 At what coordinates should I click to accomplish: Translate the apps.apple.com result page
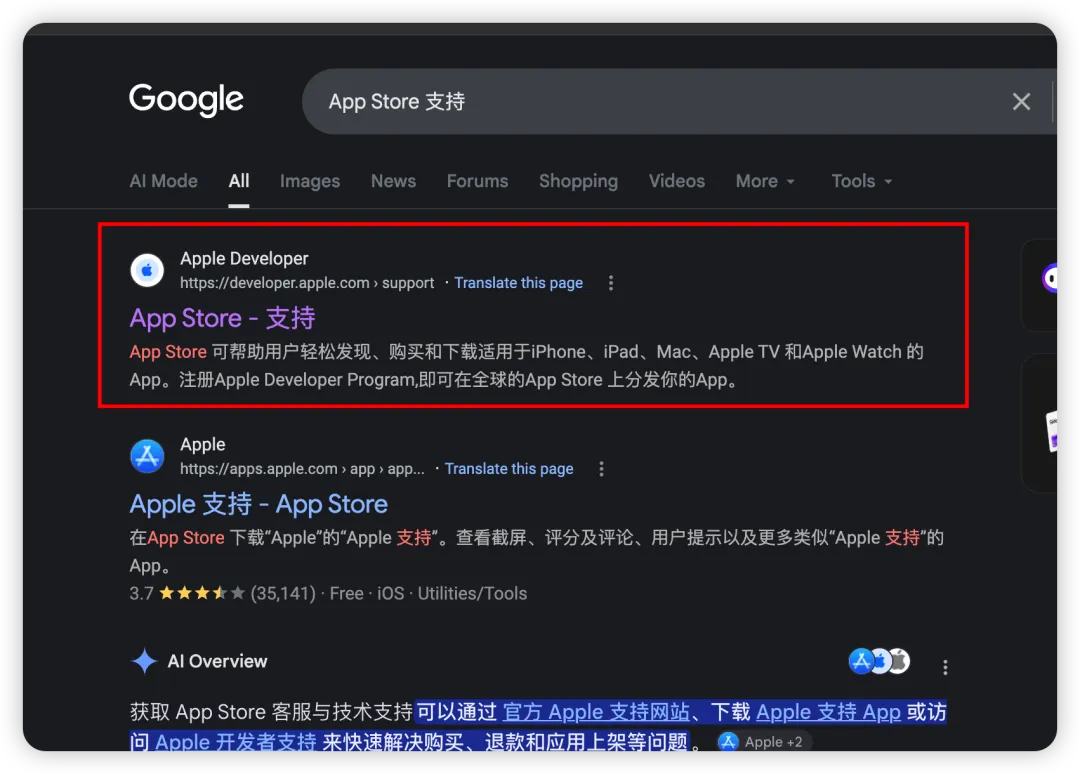[x=509, y=469]
